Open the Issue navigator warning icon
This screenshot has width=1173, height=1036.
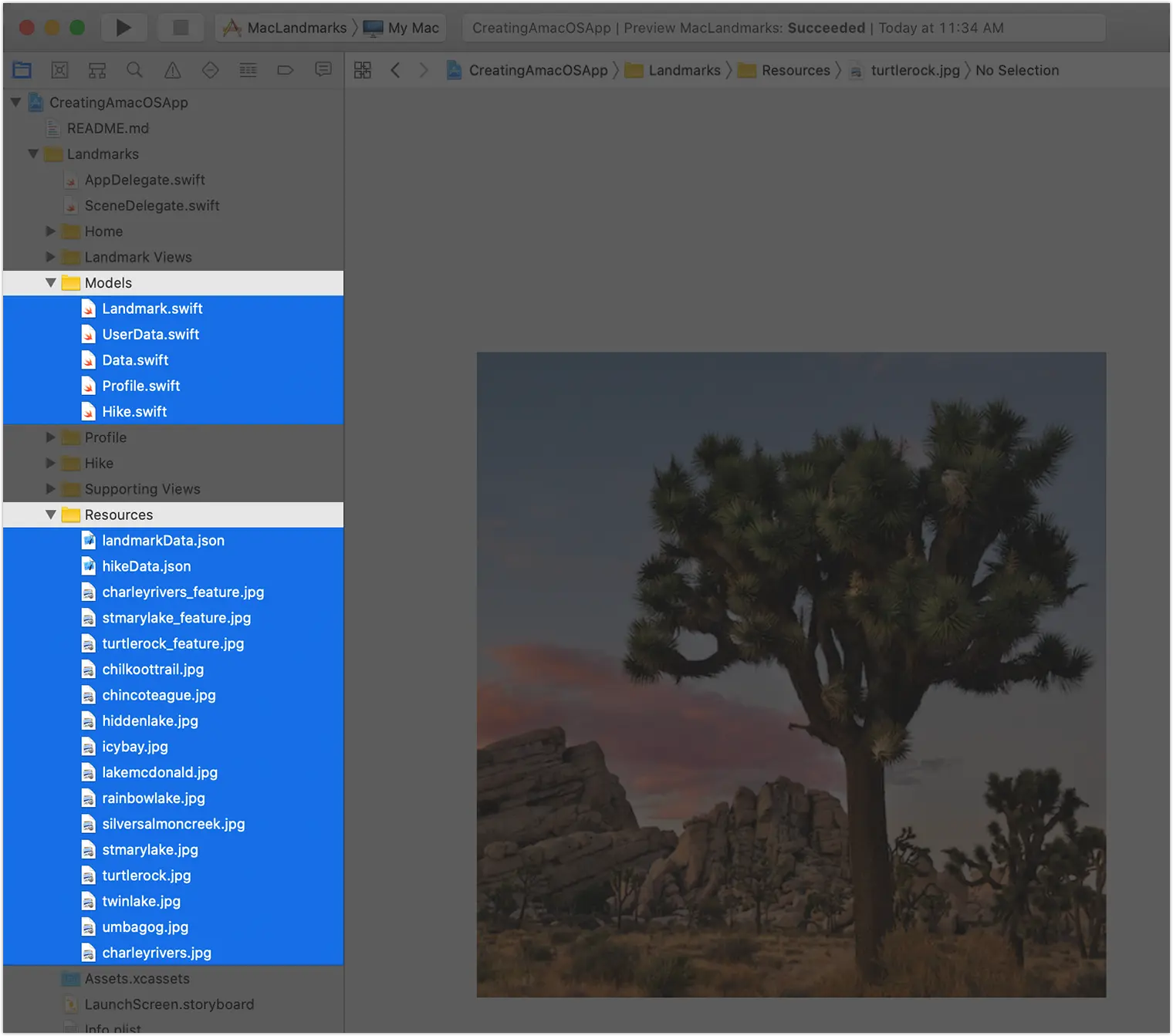tap(172, 70)
